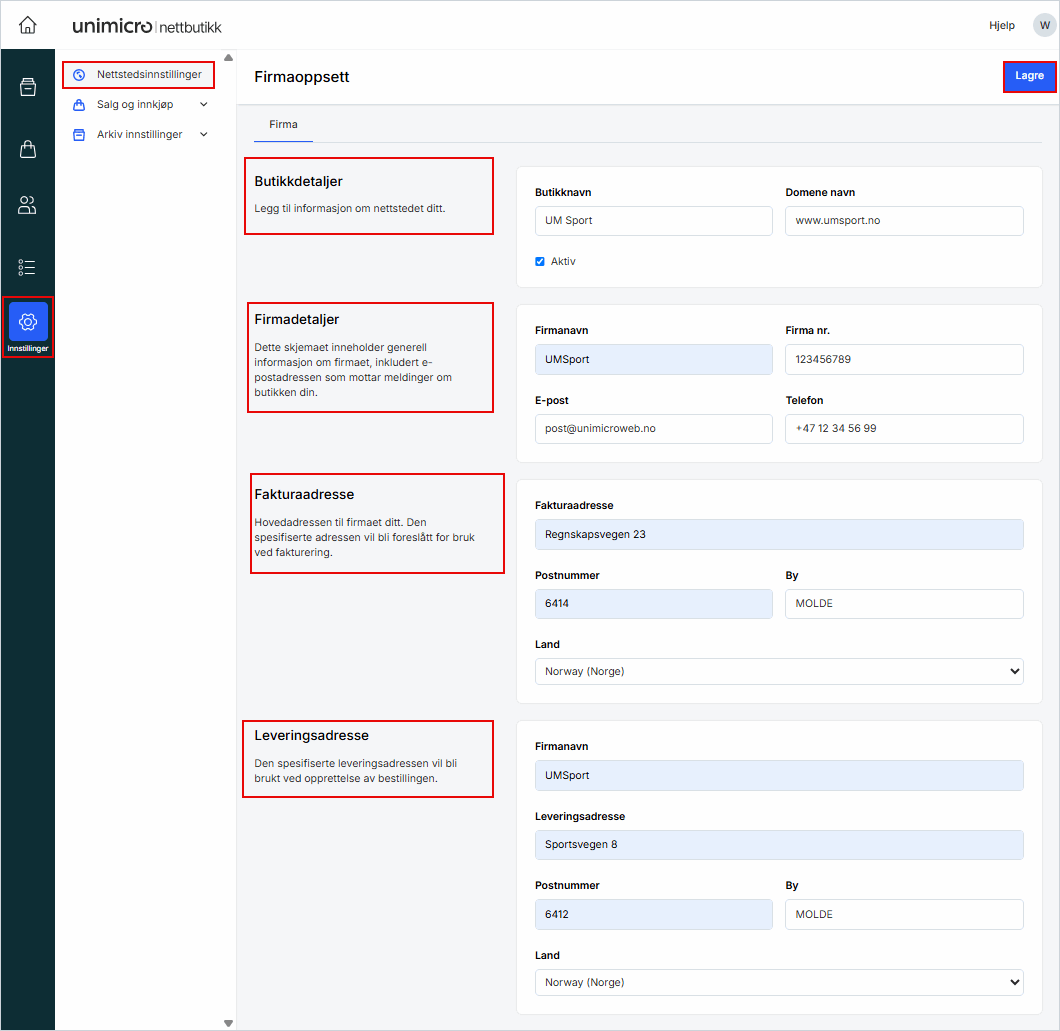Click the sidebar scroll down arrow
The image size is (1060, 1031).
pyautogui.click(x=228, y=1023)
